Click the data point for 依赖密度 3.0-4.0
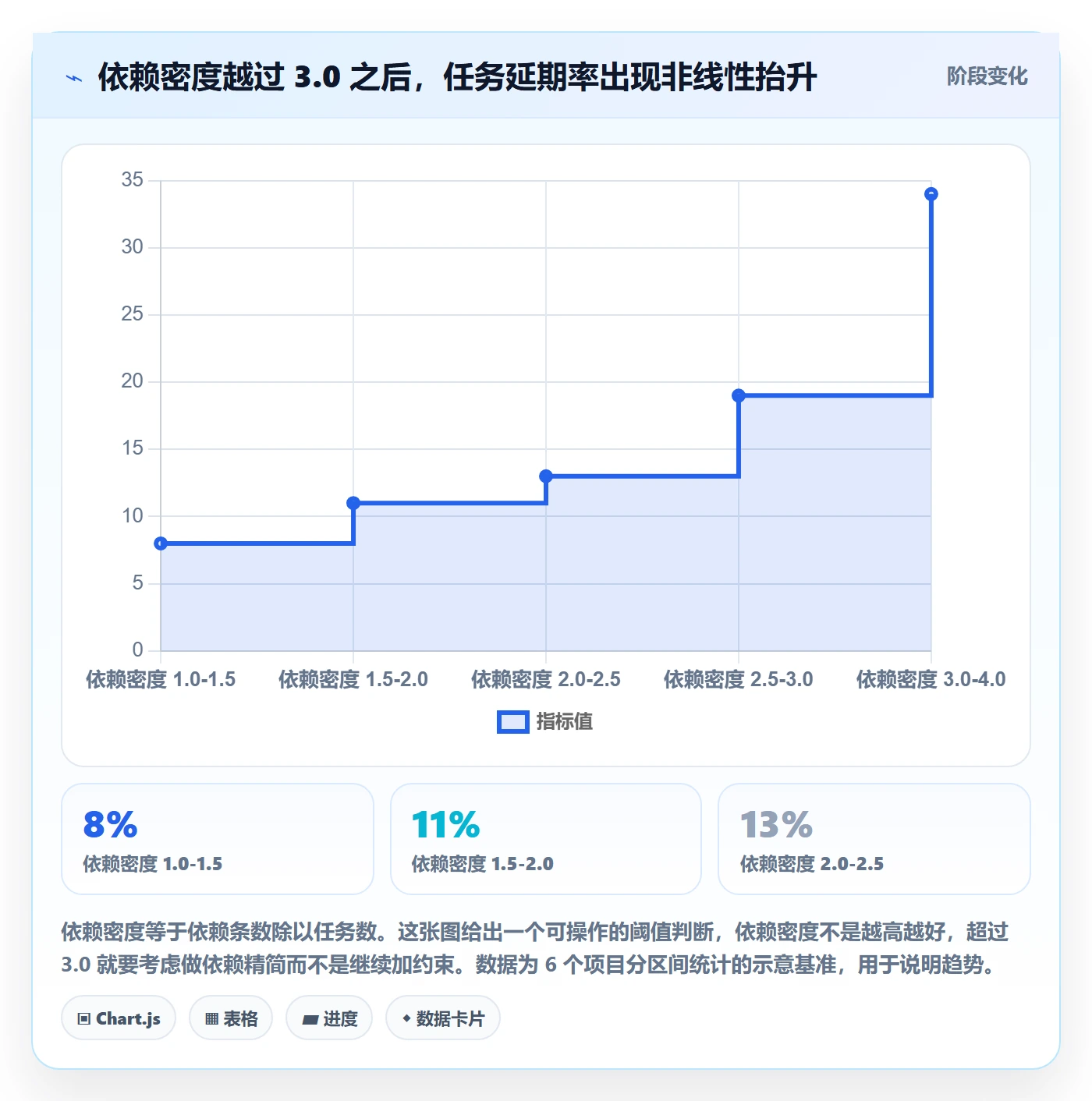Image resolution: width=1092 pixels, height=1101 pixels. (931, 194)
